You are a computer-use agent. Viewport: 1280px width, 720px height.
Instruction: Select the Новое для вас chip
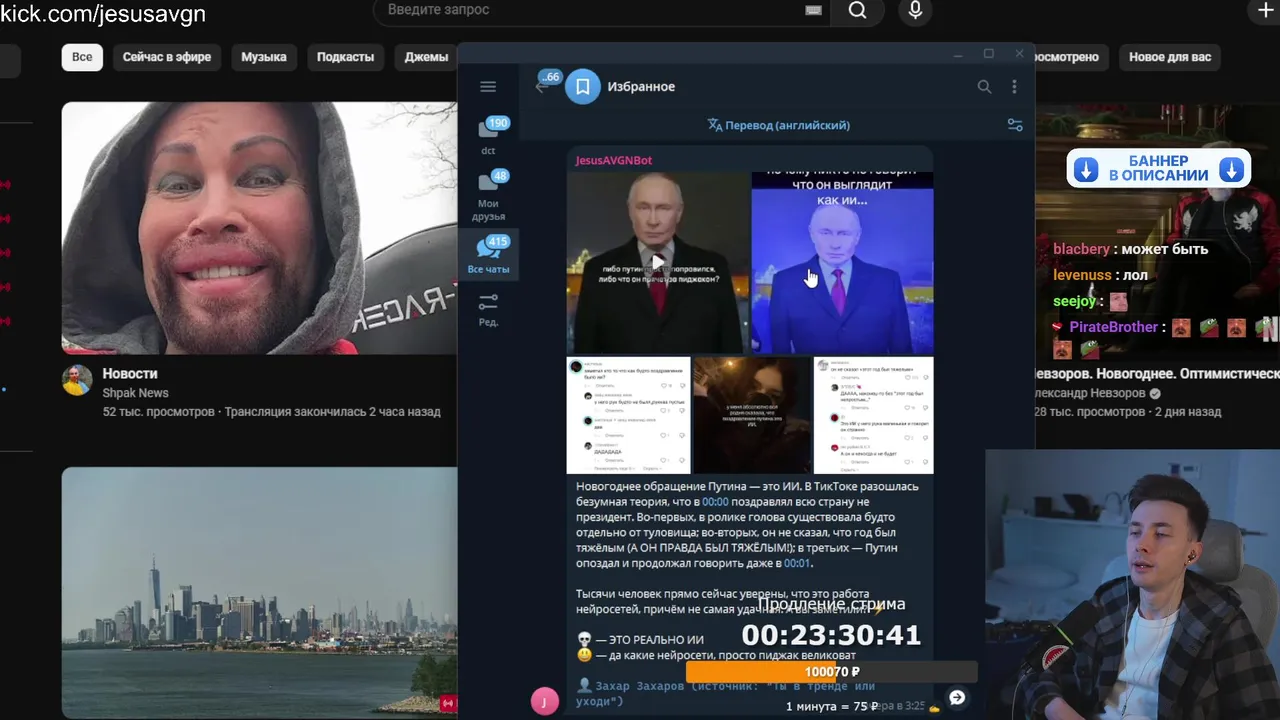coord(1170,57)
